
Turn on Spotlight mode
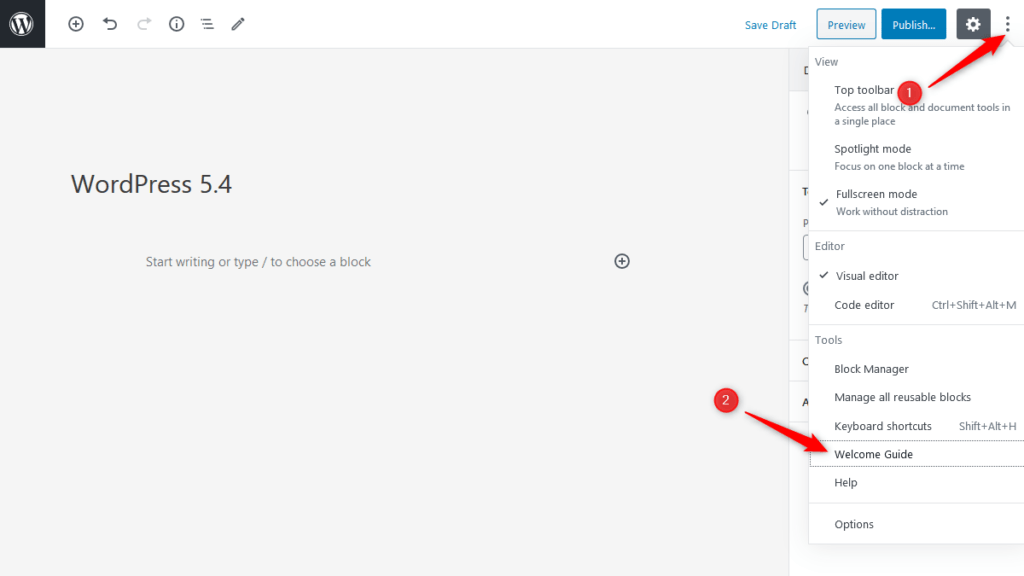click(x=916, y=157)
